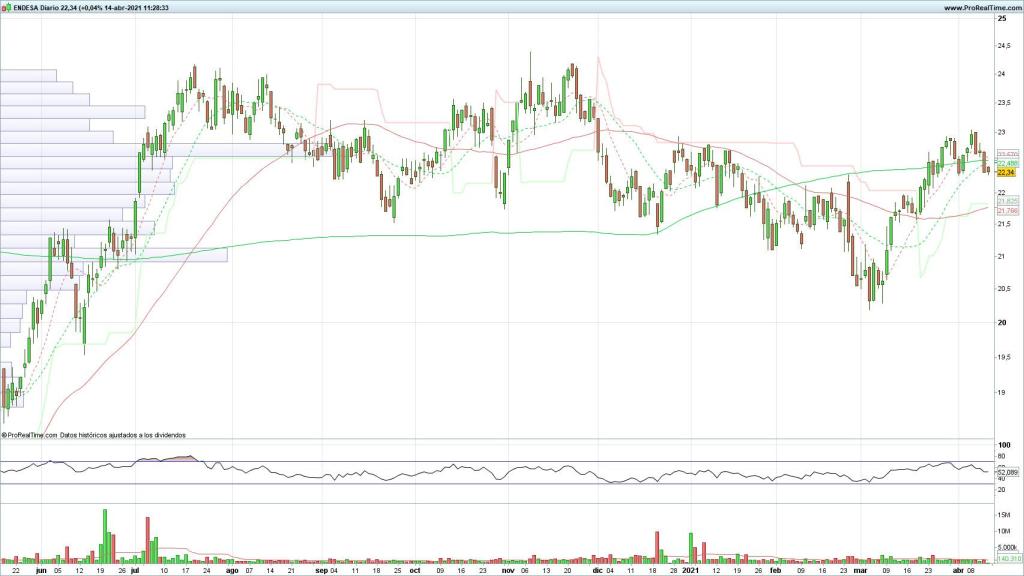Click the 21,825 green indicator price tag
This screenshot has height=576, width=1024.
(1007, 201)
